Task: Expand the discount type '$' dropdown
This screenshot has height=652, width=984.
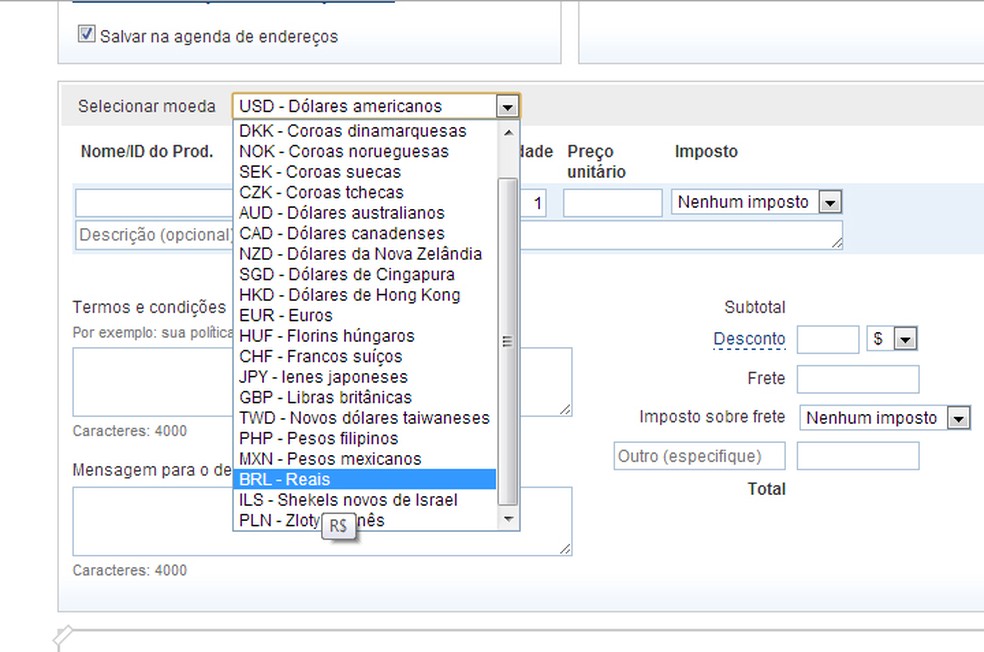Action: coord(904,340)
